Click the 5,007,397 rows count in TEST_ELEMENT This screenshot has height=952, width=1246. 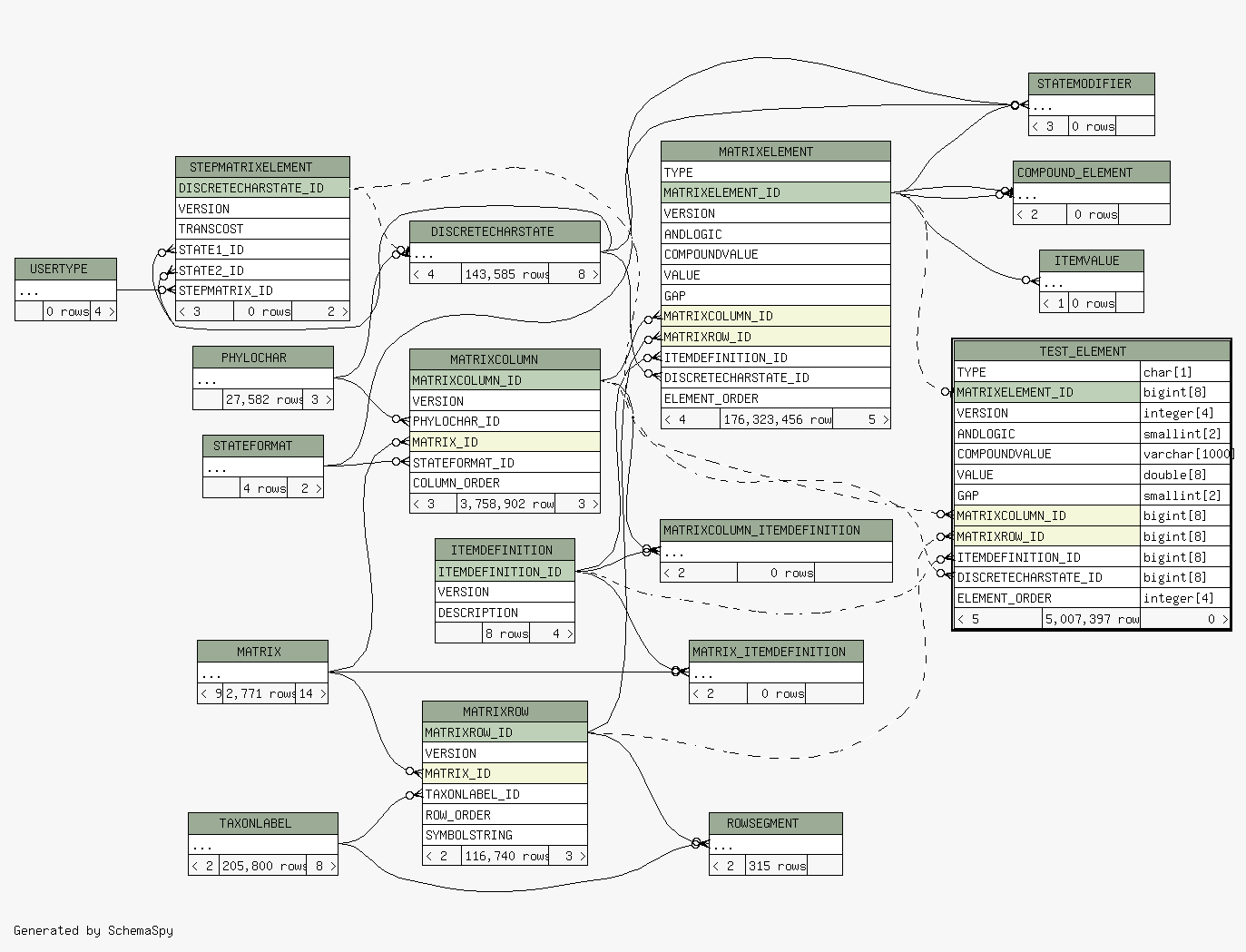[1092, 619]
